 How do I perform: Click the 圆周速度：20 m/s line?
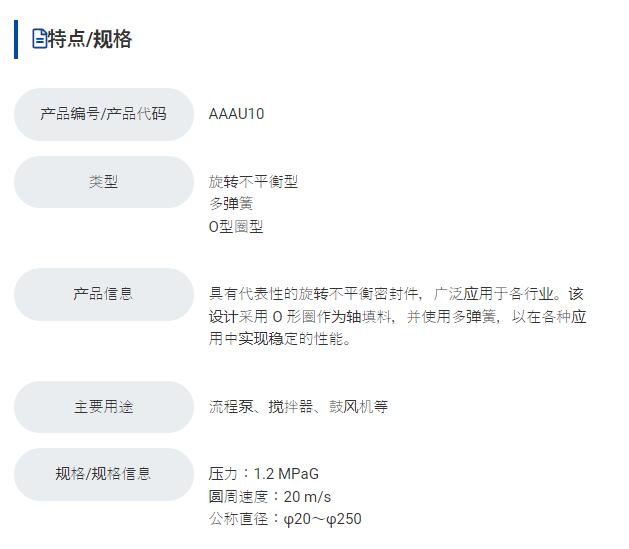click(x=270, y=496)
